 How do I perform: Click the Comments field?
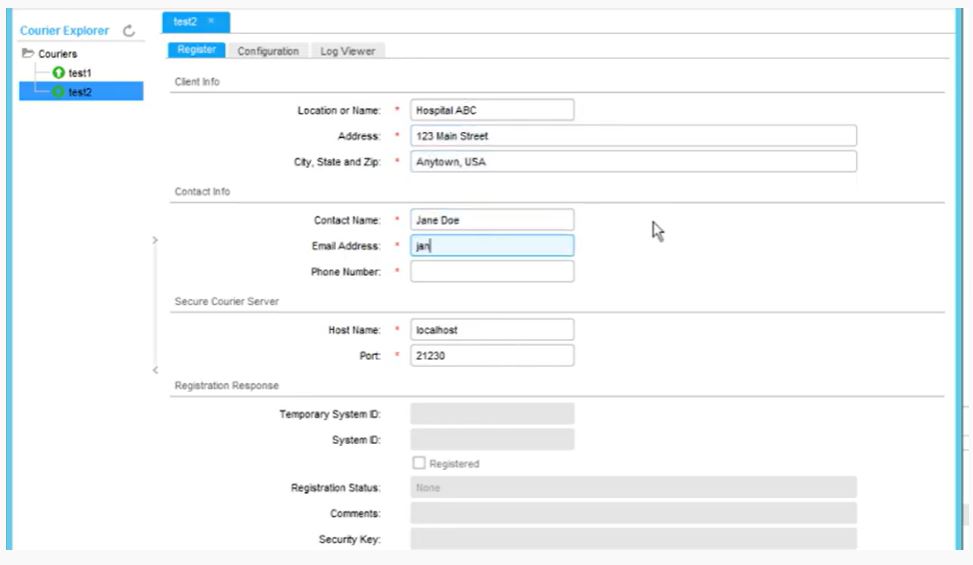click(634, 514)
